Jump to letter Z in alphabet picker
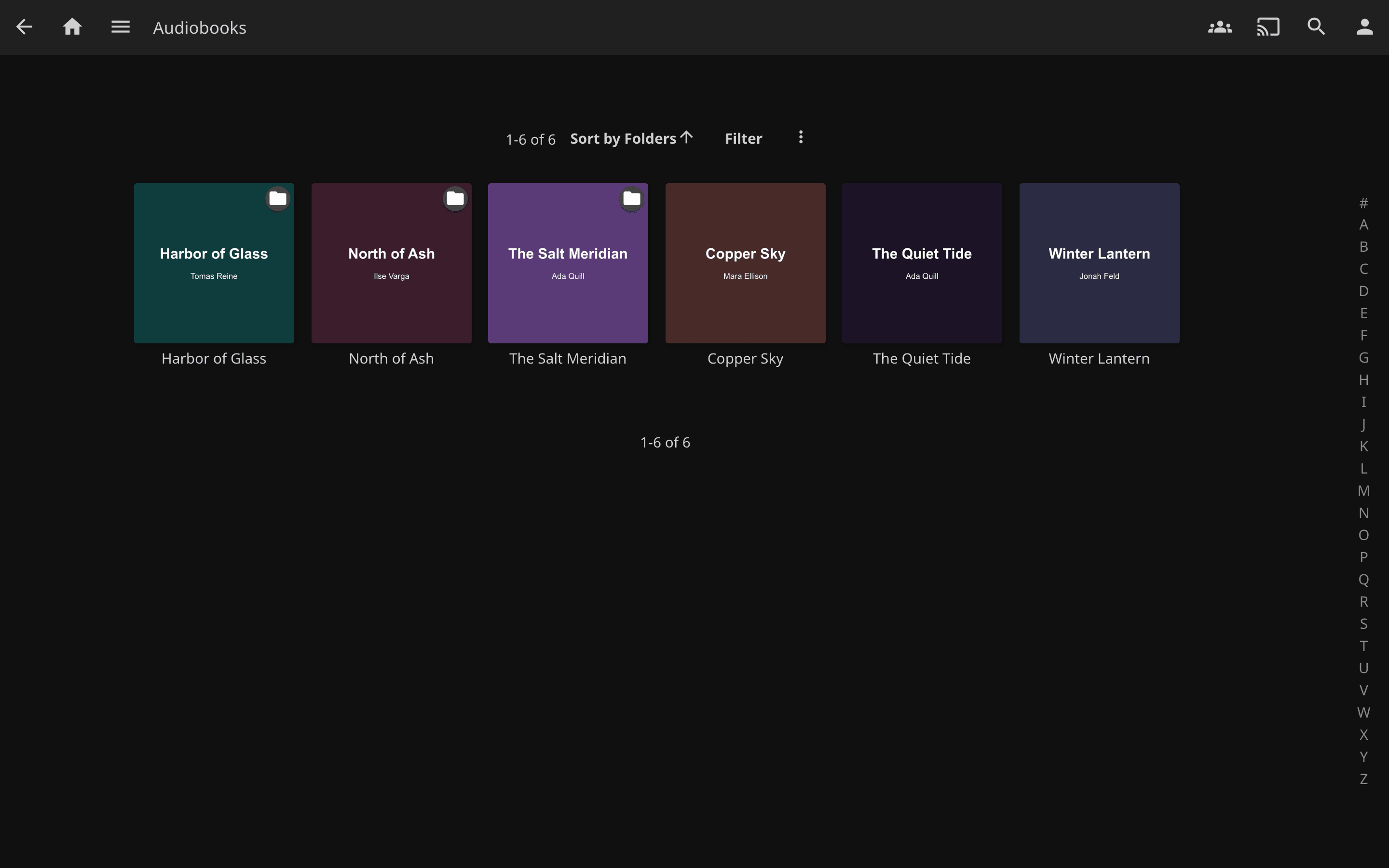 [1364, 780]
